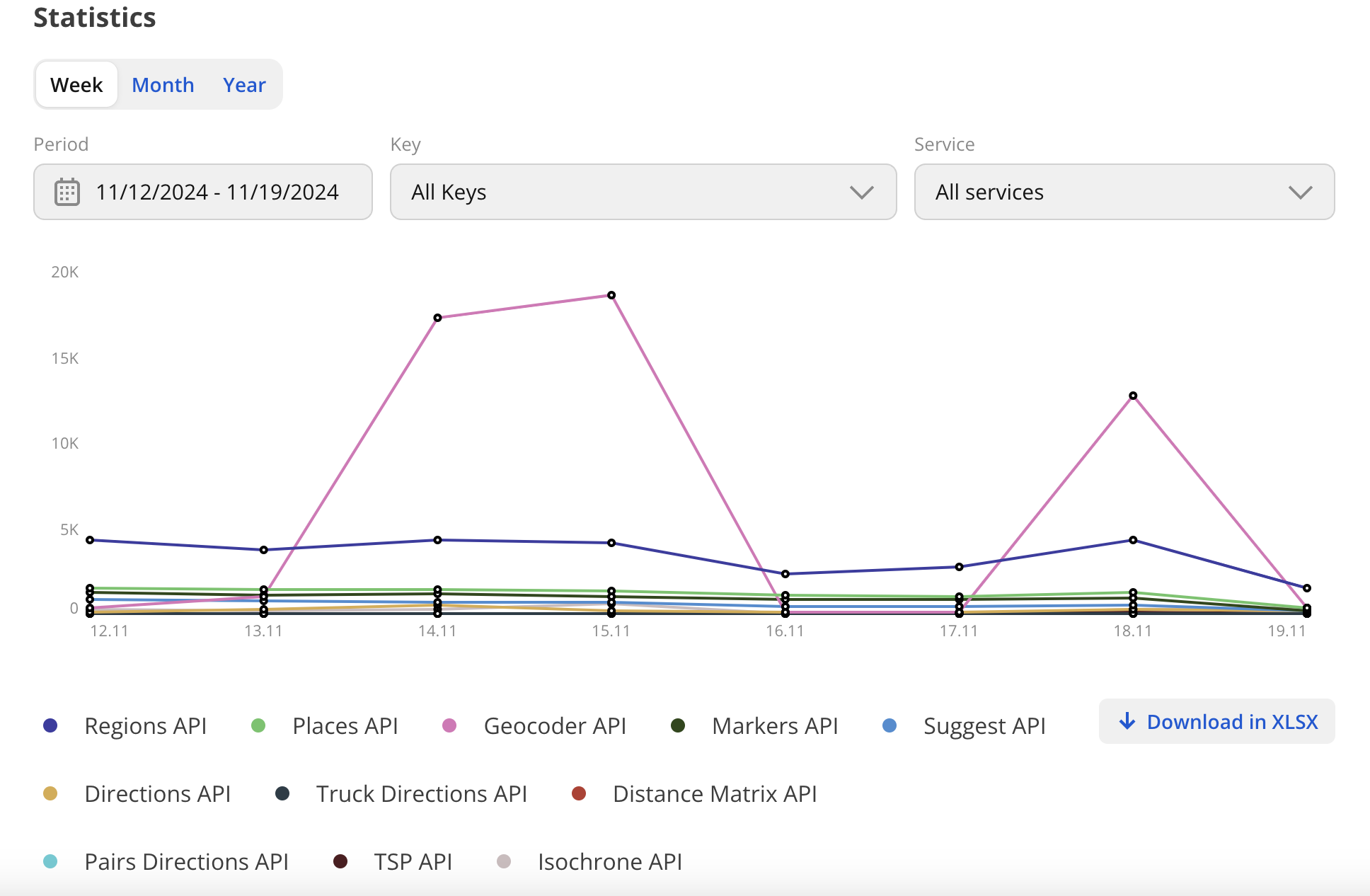Screen dimensions: 1370x896
Task: Toggle Directions API series label
Action: coord(158,793)
